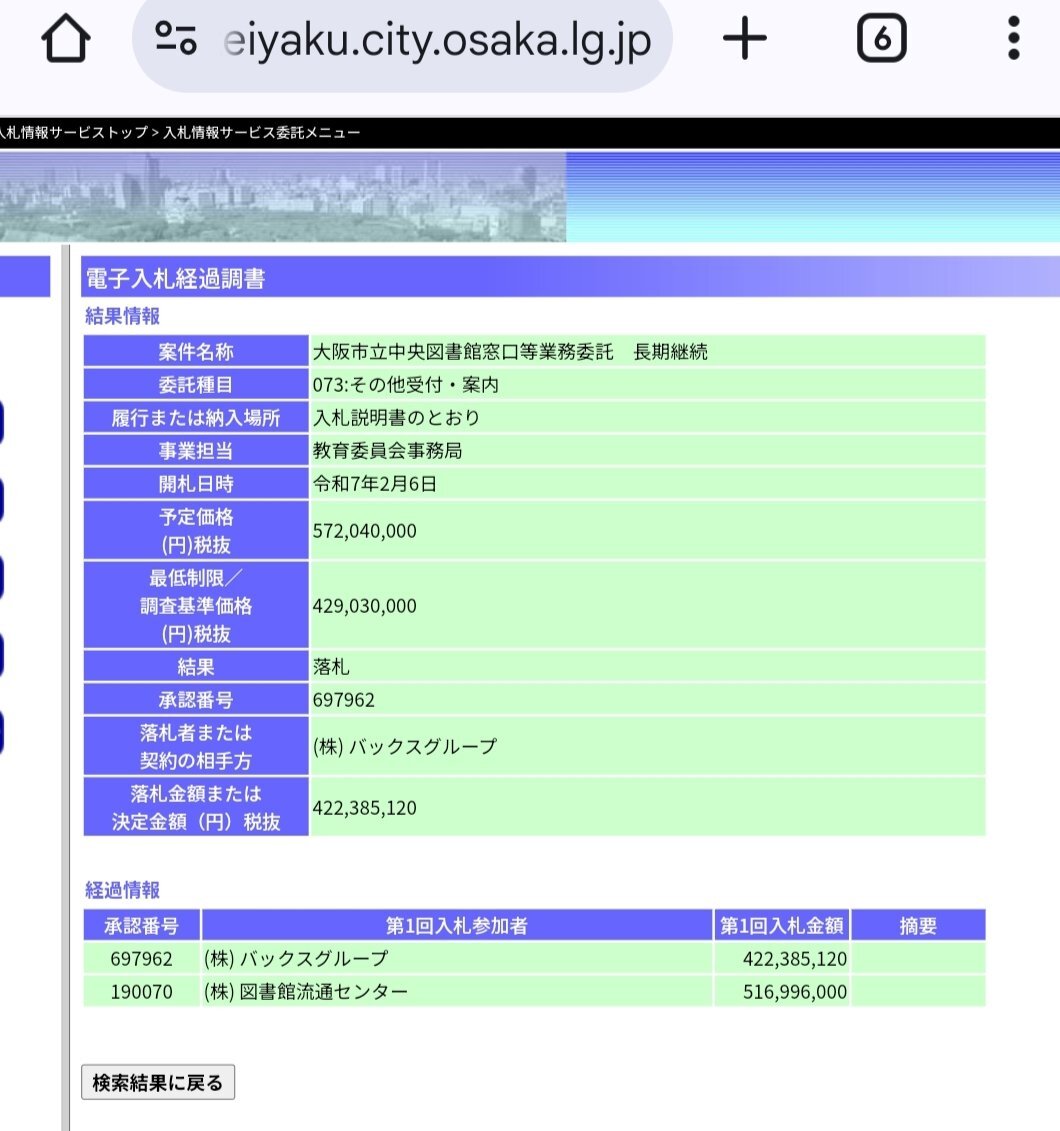Select minimum limit price 429,030,000

[x=365, y=606]
